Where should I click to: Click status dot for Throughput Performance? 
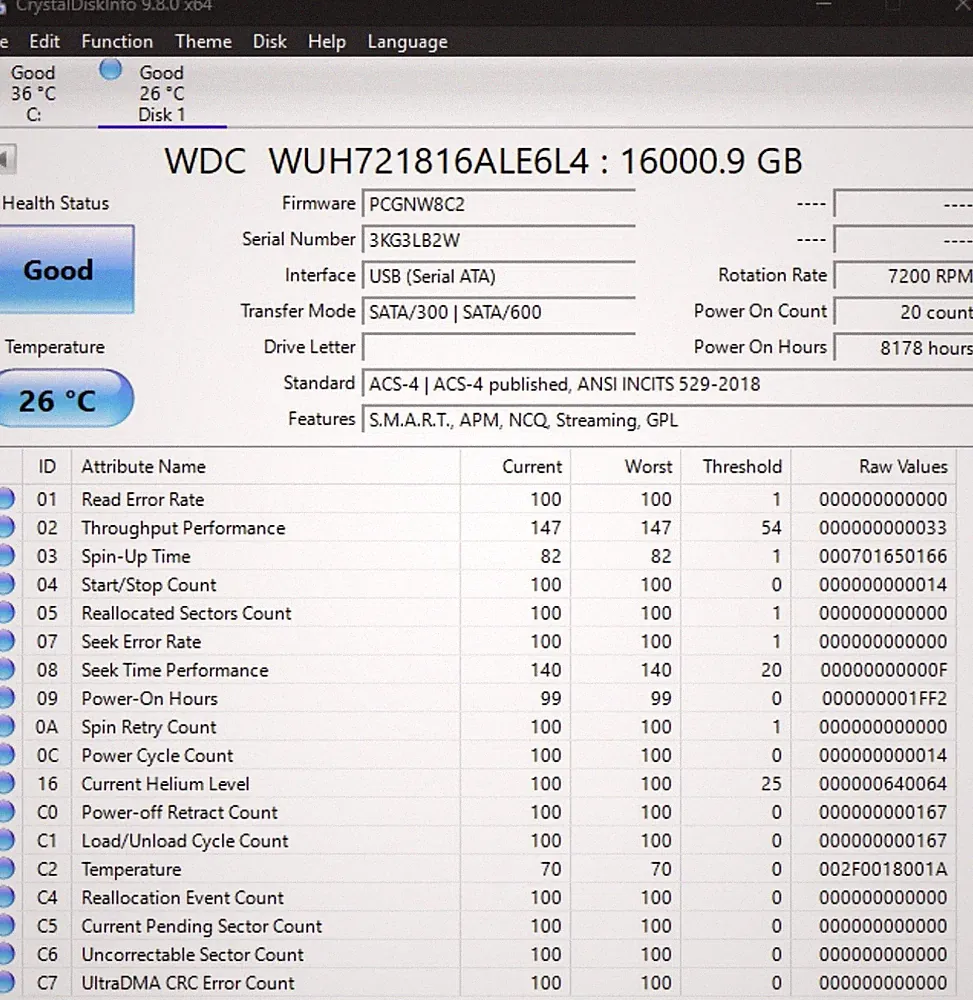tap(6, 527)
